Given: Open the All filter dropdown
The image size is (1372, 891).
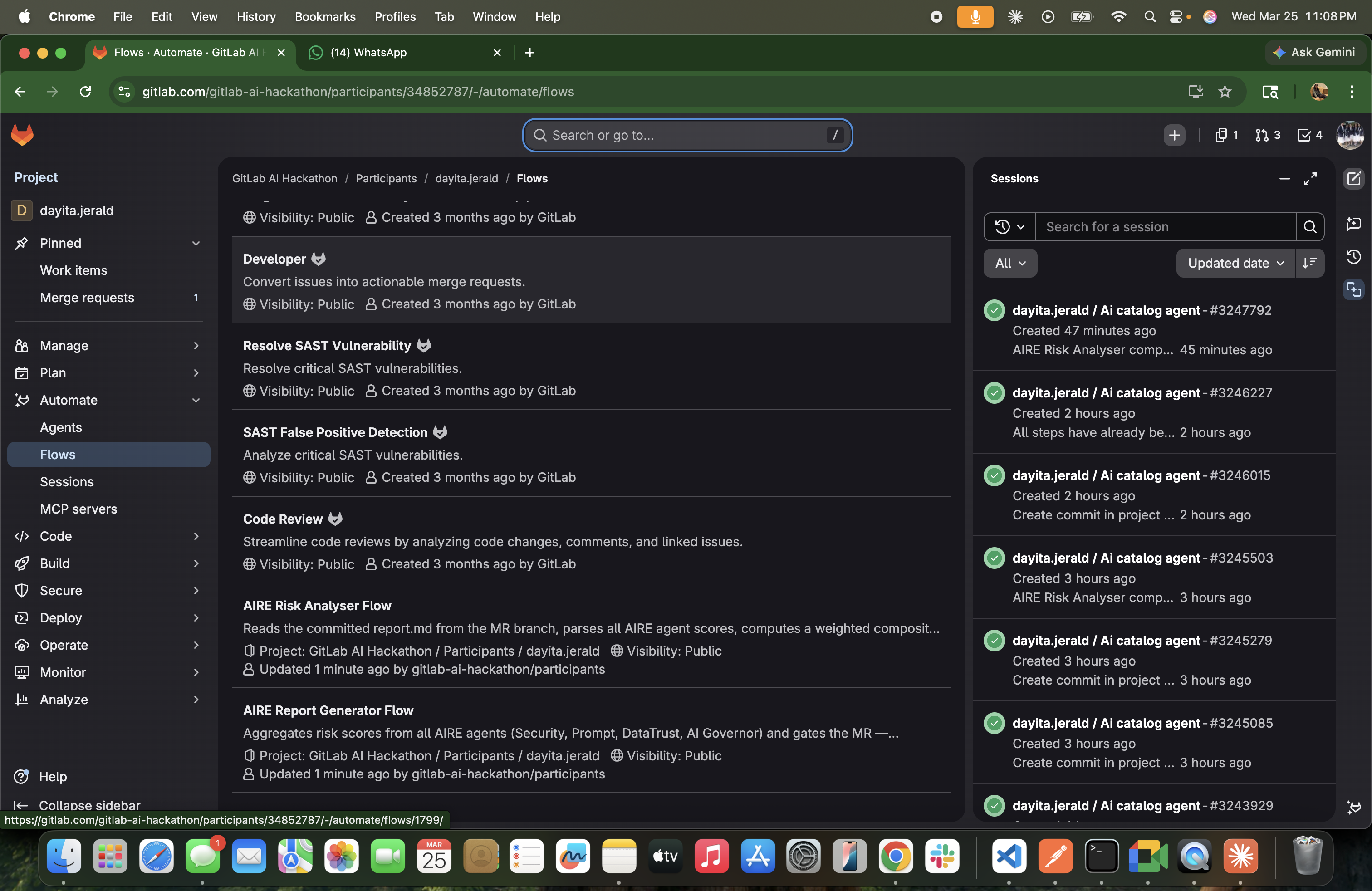Looking at the screenshot, I should pos(1010,264).
